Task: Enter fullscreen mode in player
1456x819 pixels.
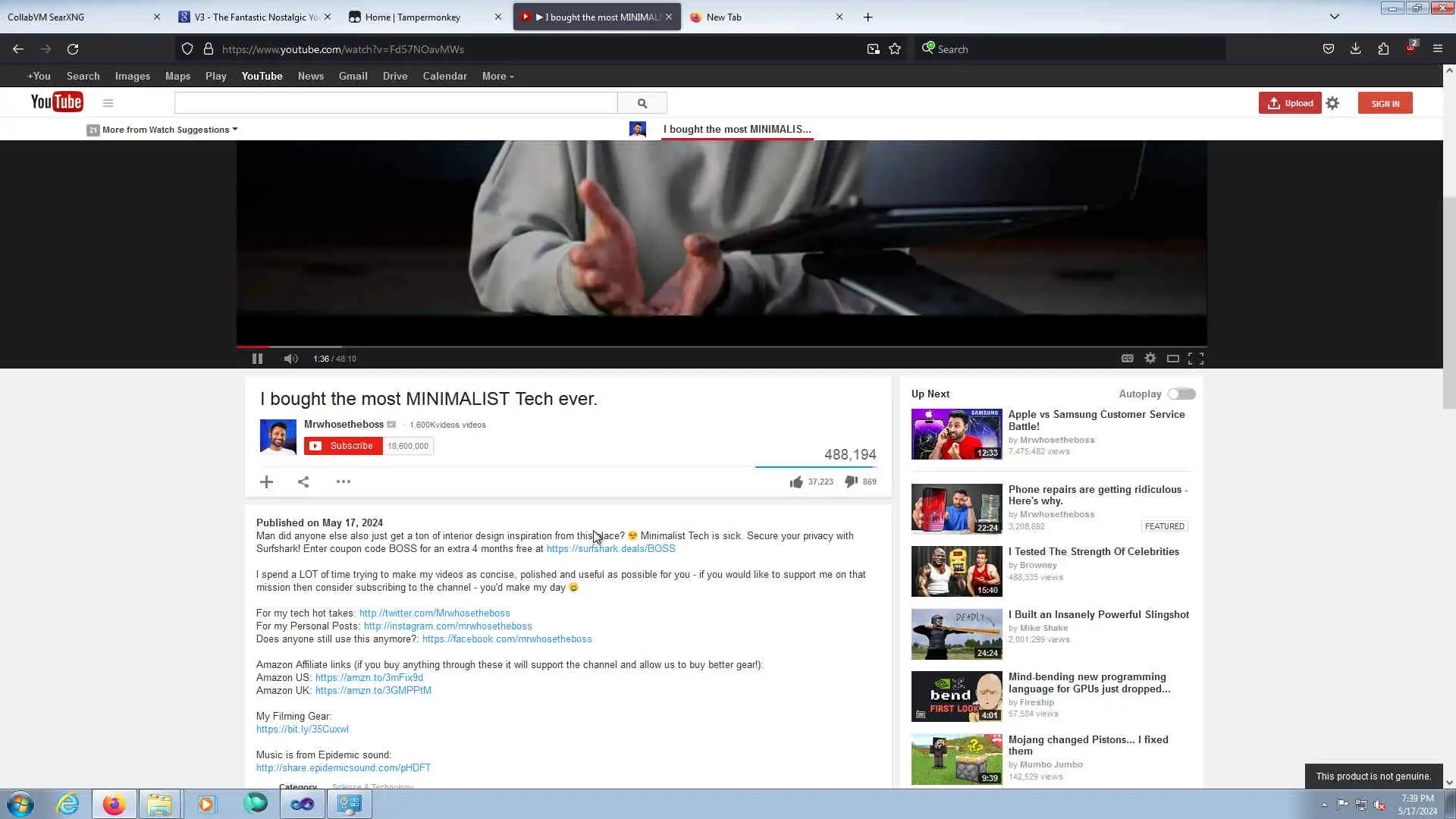Action: 1196,358
